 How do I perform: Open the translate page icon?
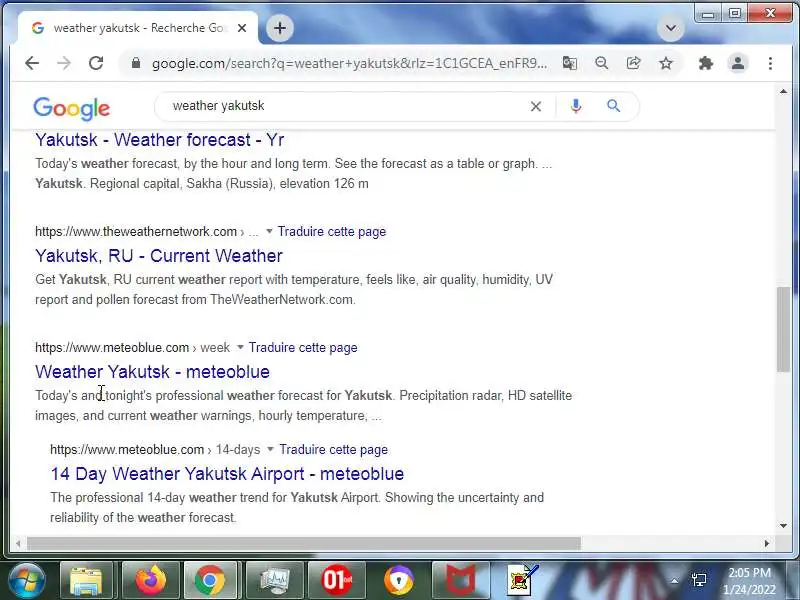[x=570, y=63]
